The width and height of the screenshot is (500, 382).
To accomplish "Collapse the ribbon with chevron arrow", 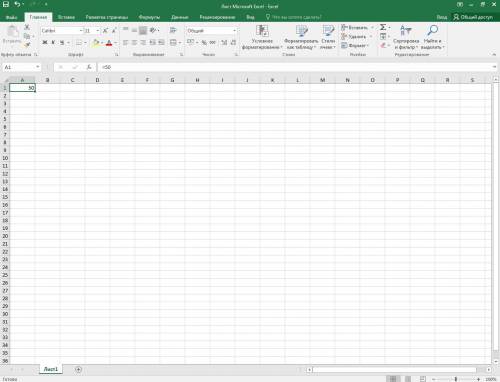I will point(494,54).
